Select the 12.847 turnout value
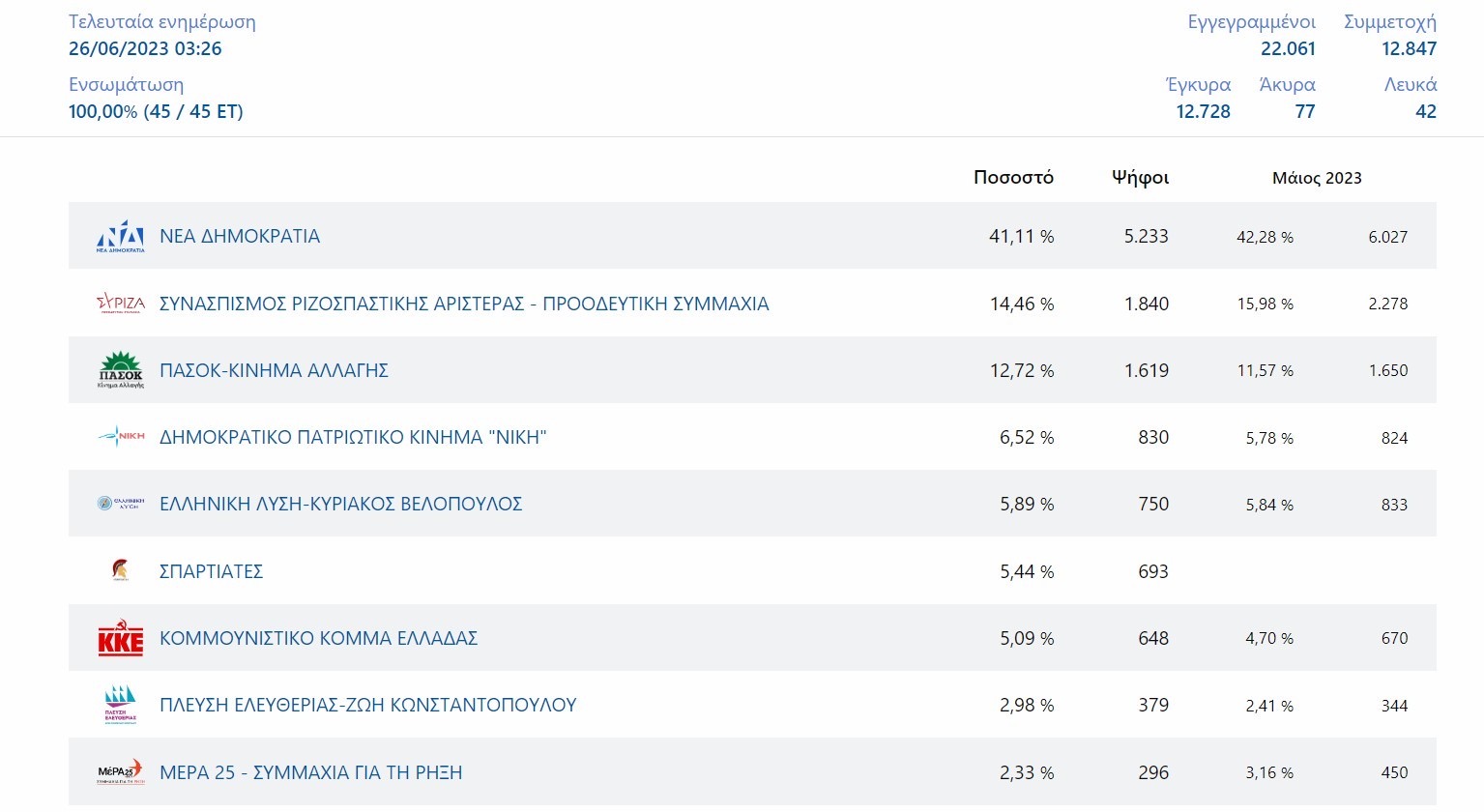1484x812 pixels. pyautogui.click(x=1409, y=48)
